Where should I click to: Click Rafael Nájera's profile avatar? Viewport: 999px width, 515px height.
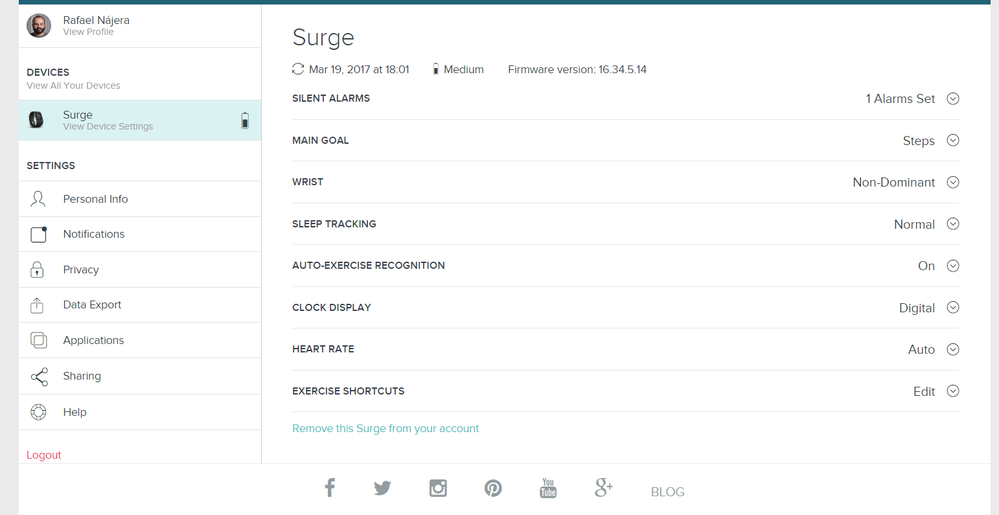(x=39, y=25)
